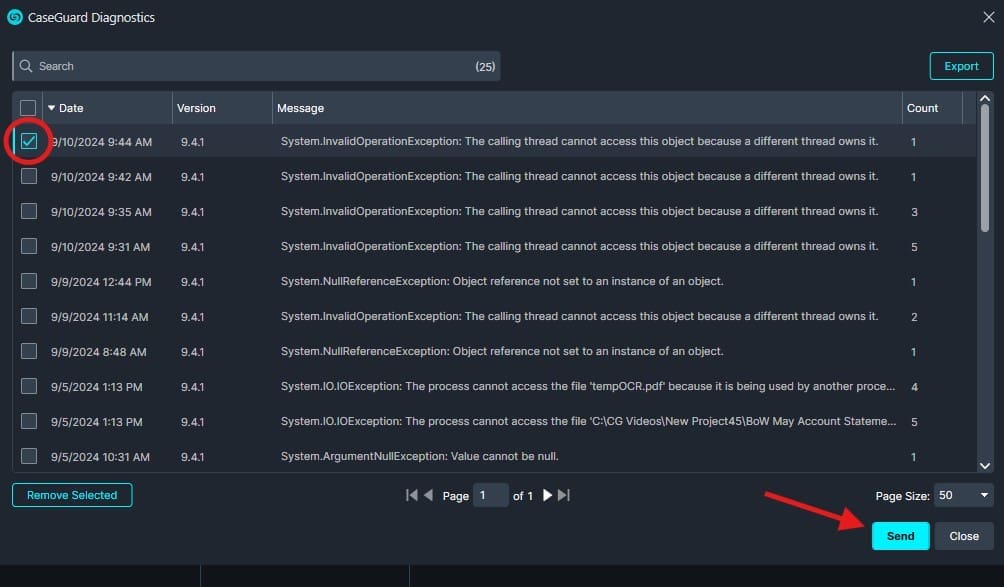Viewport: 1004px width, 587px height.
Task: Jump to last page arrow
Action: pyautogui.click(x=564, y=495)
